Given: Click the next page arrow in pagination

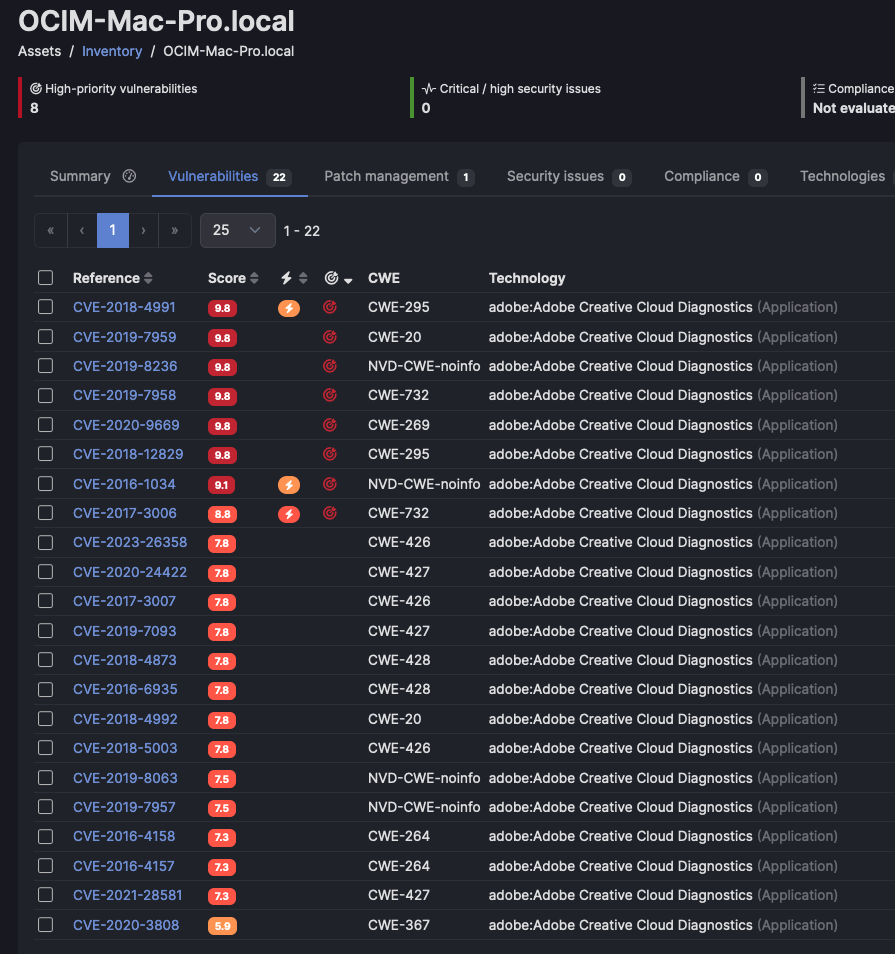Looking at the screenshot, I should (x=143, y=230).
